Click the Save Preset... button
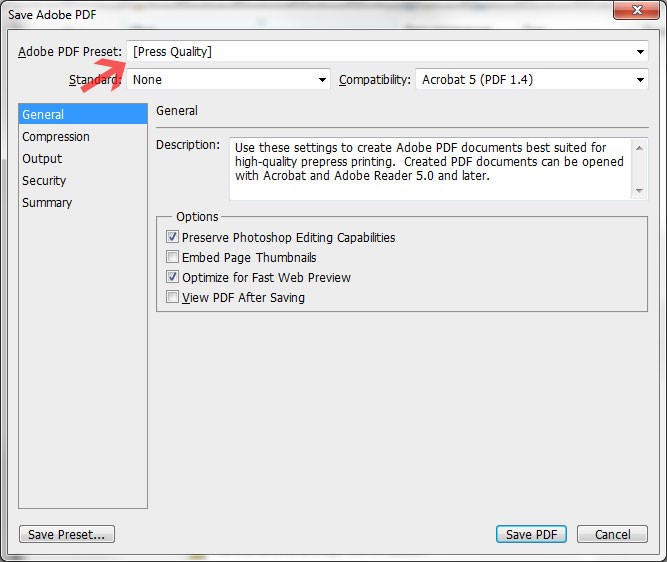 [67, 534]
